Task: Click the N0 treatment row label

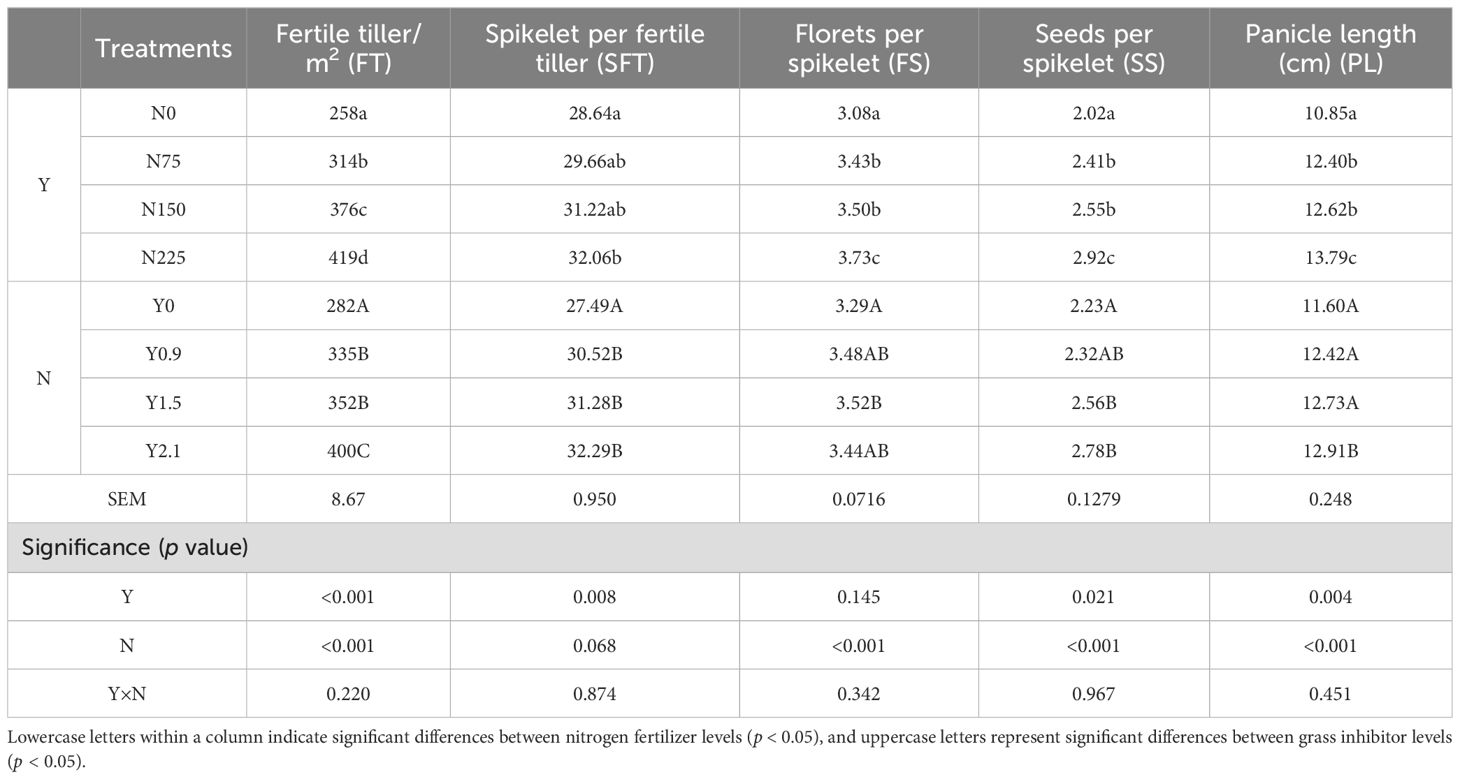Action: pos(164,113)
